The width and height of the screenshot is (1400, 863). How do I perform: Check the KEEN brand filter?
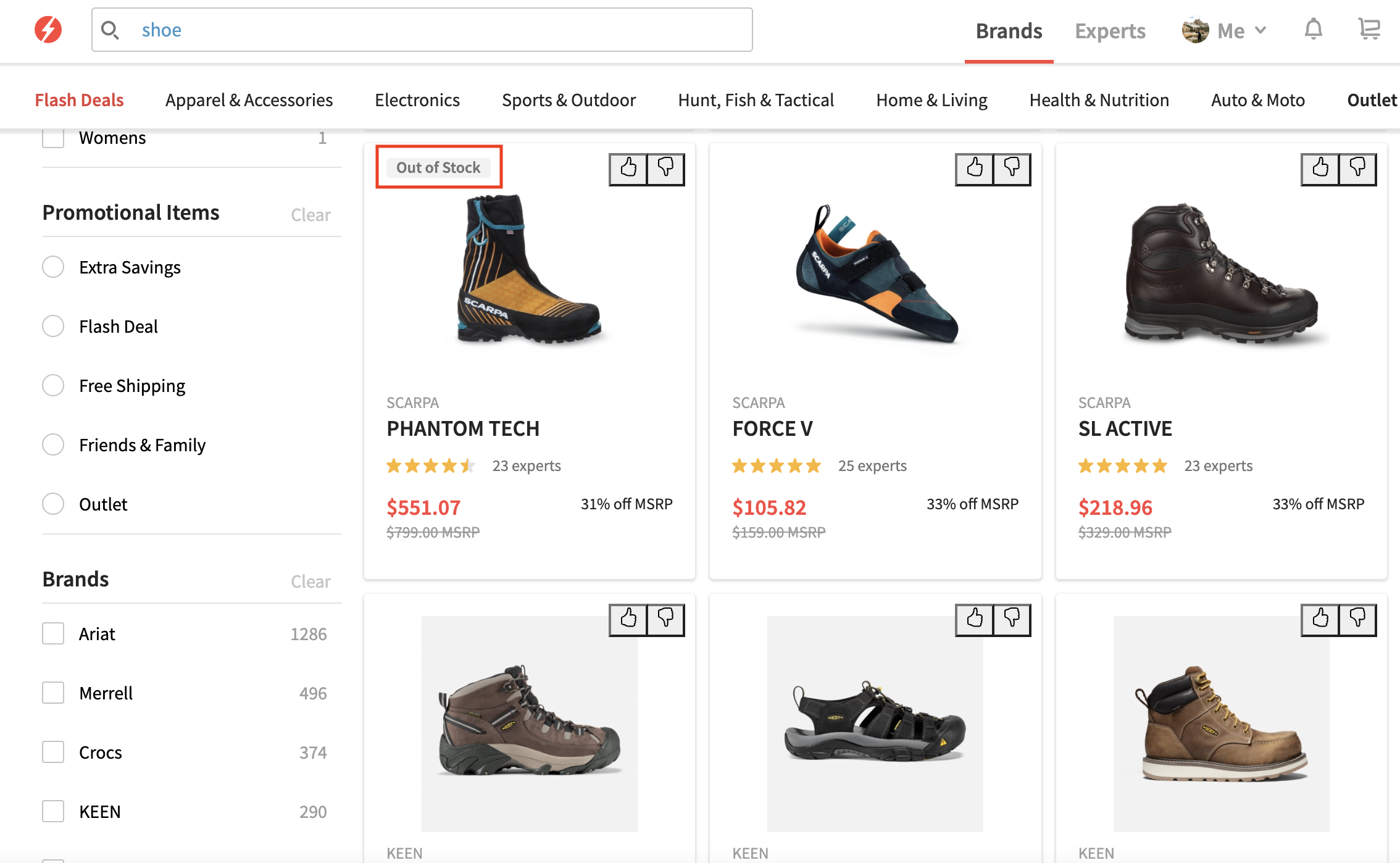(x=53, y=811)
